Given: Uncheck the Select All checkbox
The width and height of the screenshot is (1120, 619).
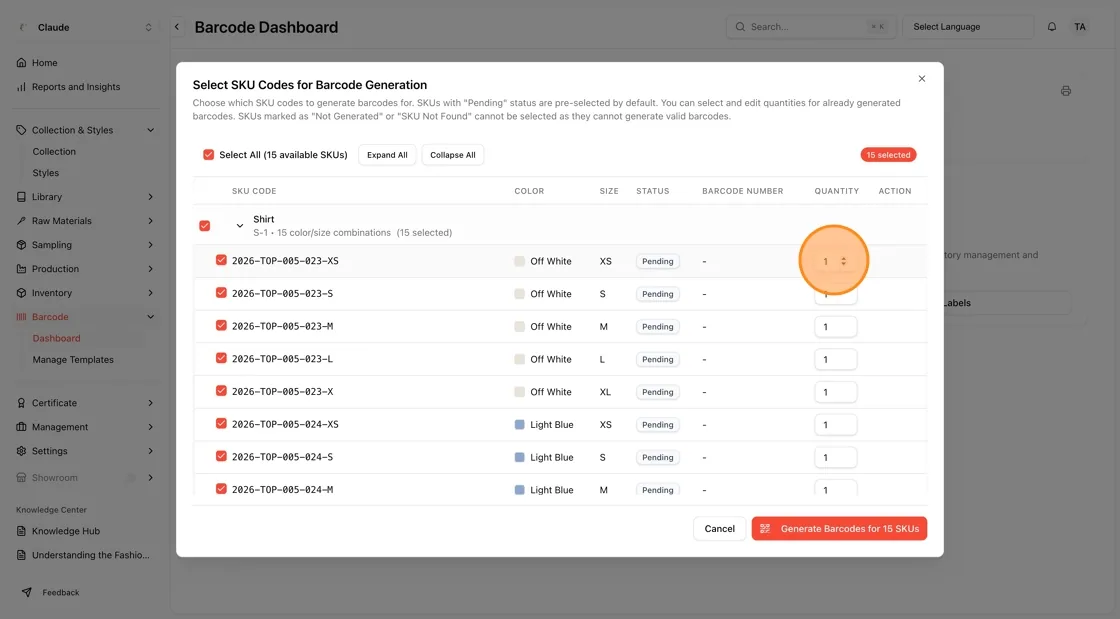Looking at the screenshot, I should pyautogui.click(x=209, y=155).
